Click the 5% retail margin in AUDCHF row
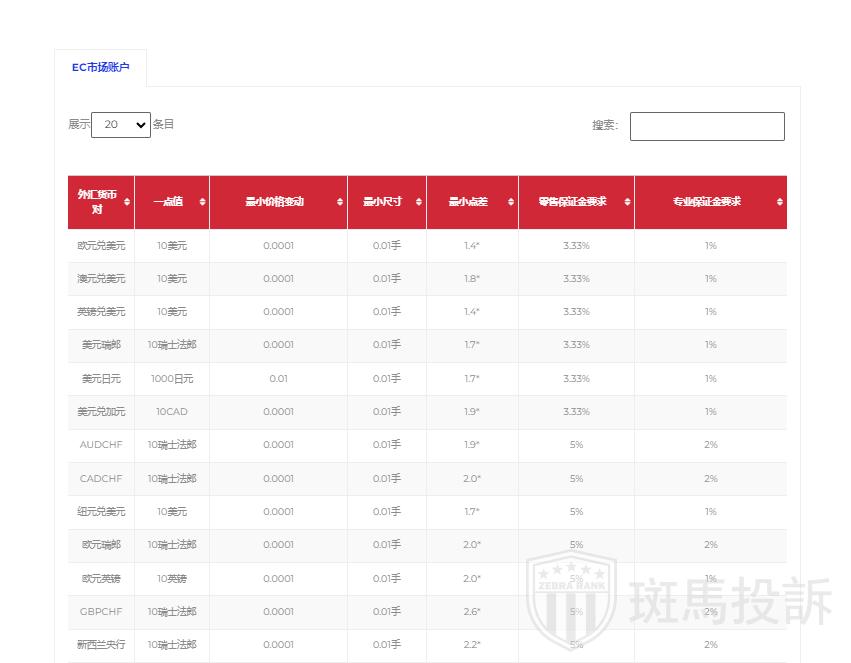The height and width of the screenshot is (663, 851). (x=576, y=445)
